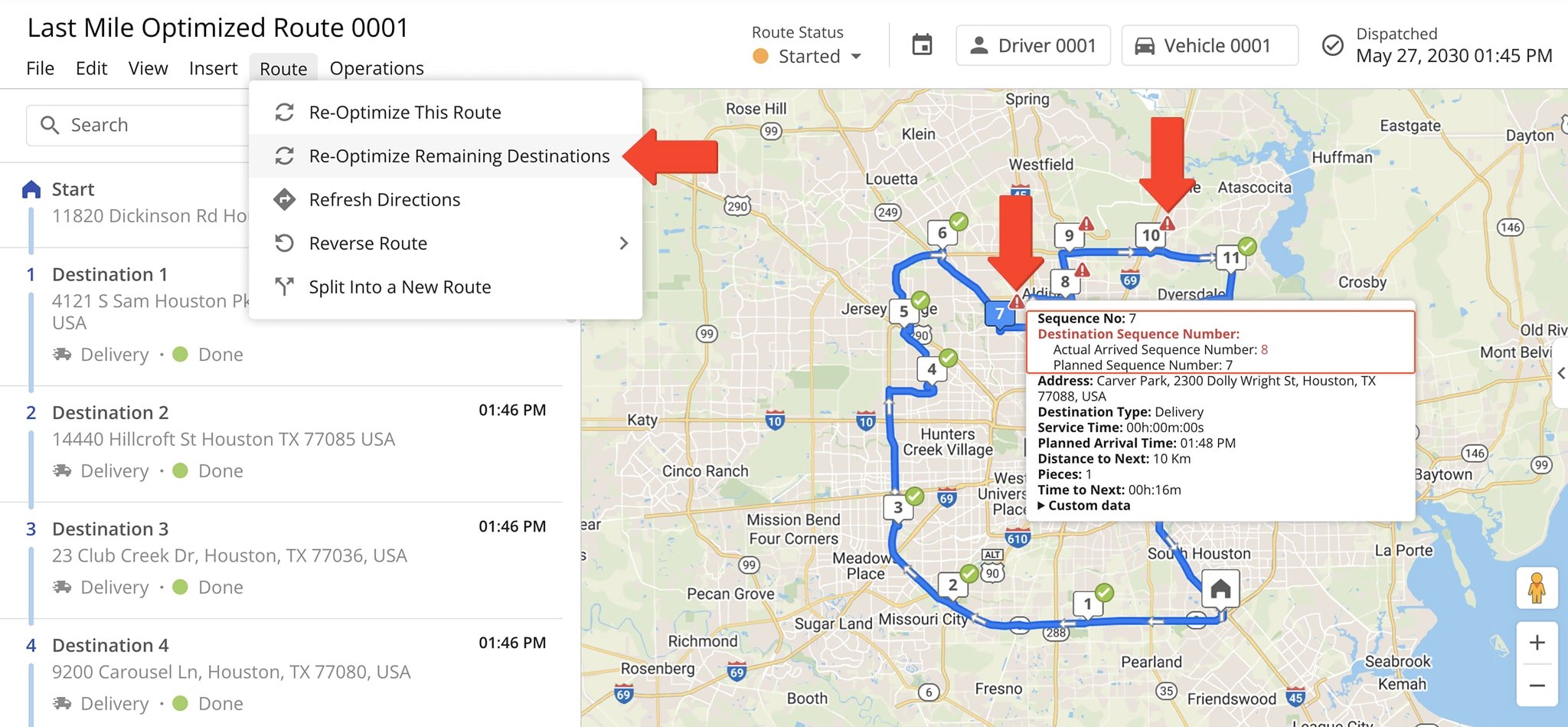Open the File menu
Viewport: 1568px width, 727px height.
pos(40,68)
